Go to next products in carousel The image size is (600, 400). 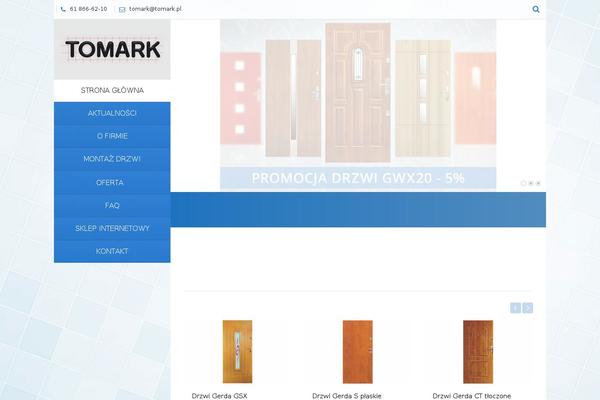[528, 308]
